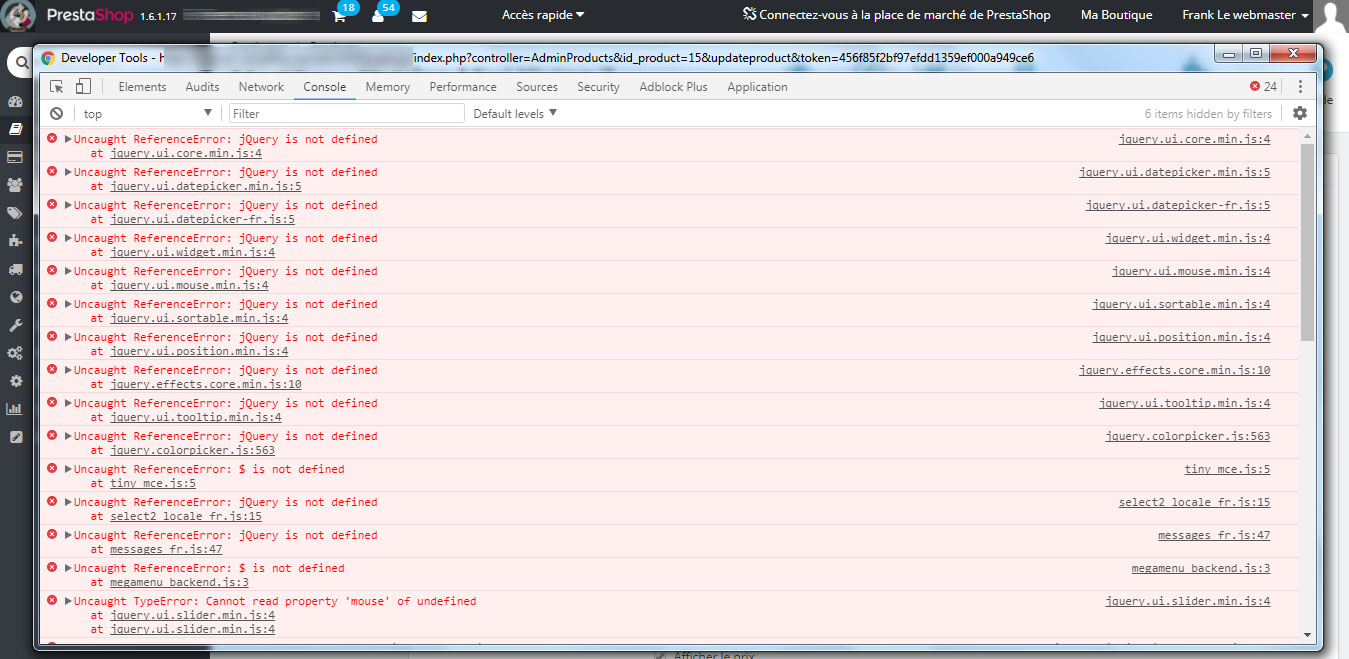Open the Modules puzzle piece sidebar icon
Image resolution: width=1349 pixels, height=659 pixels.
pos(15,241)
